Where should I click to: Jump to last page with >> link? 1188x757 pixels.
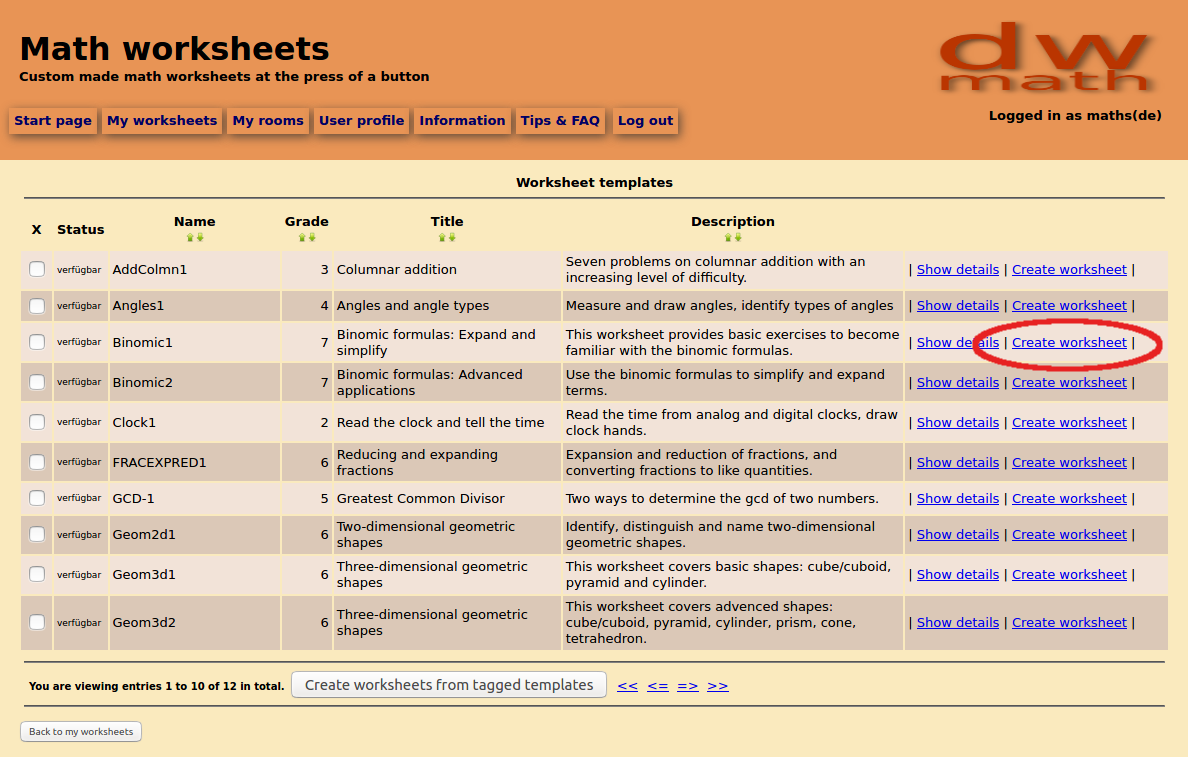click(717, 686)
